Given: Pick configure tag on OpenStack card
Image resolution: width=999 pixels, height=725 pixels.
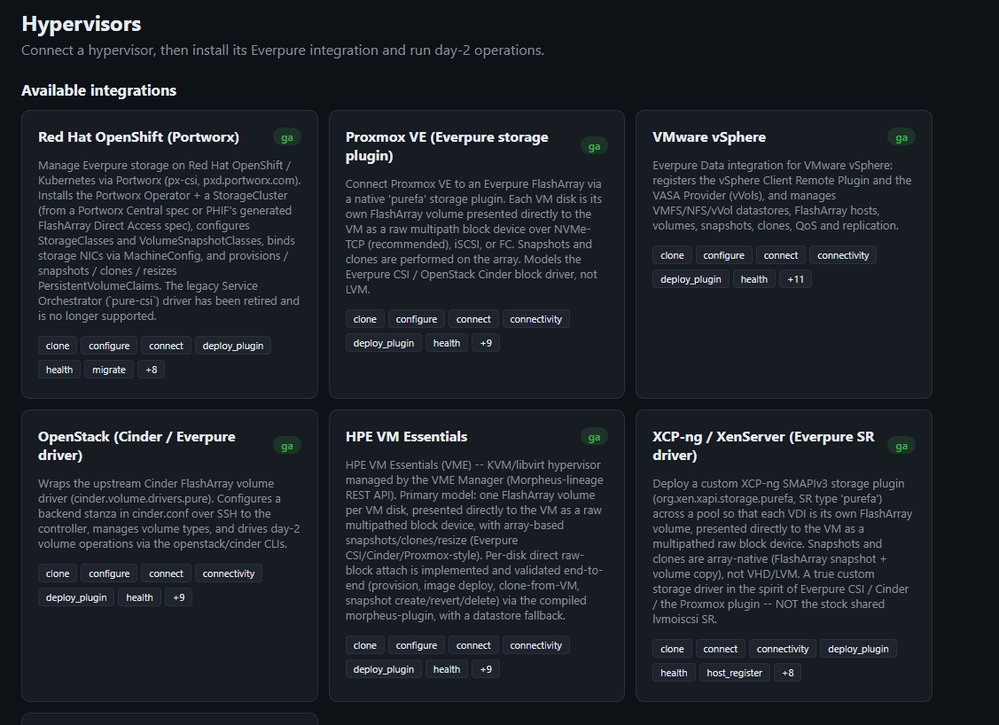Looking at the screenshot, I should coord(109,573).
